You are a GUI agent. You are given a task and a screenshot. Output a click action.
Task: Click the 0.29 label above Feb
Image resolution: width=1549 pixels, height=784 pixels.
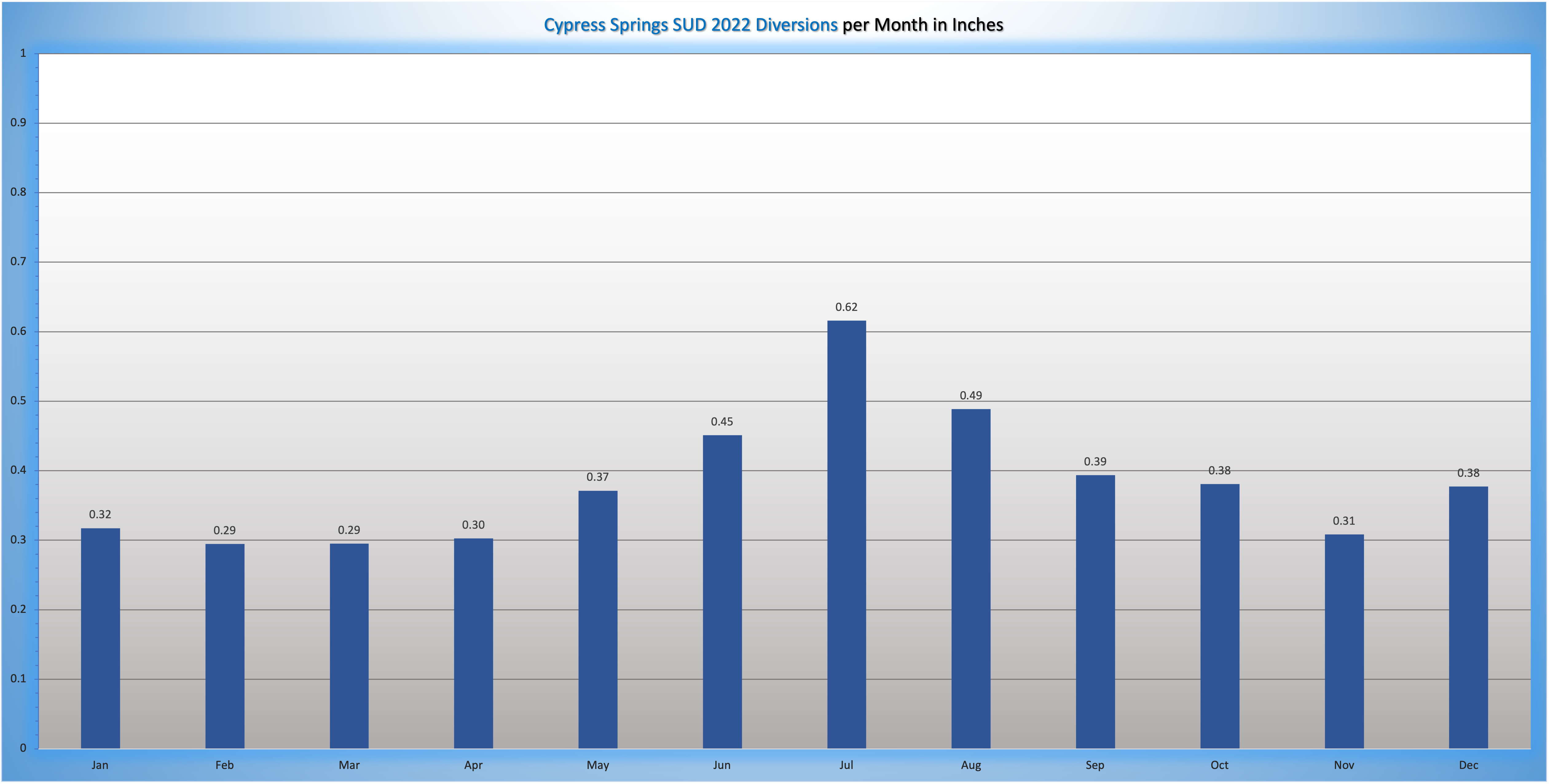(x=225, y=531)
